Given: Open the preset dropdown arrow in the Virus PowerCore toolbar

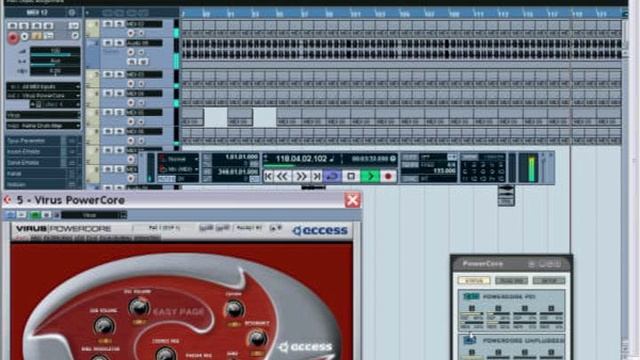Looking at the screenshot, I should click(x=123, y=215).
